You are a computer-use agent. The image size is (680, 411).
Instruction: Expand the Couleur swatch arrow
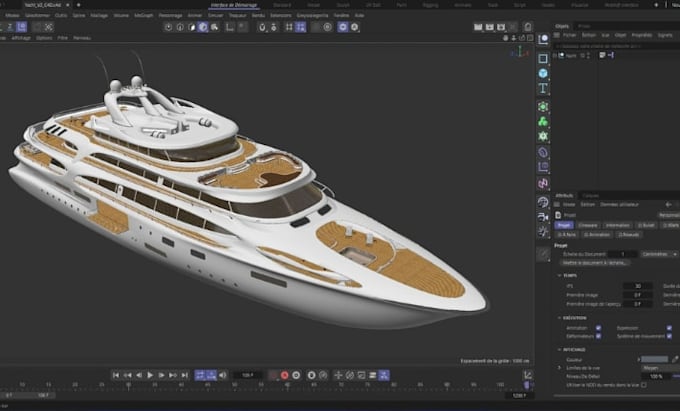tap(638, 359)
